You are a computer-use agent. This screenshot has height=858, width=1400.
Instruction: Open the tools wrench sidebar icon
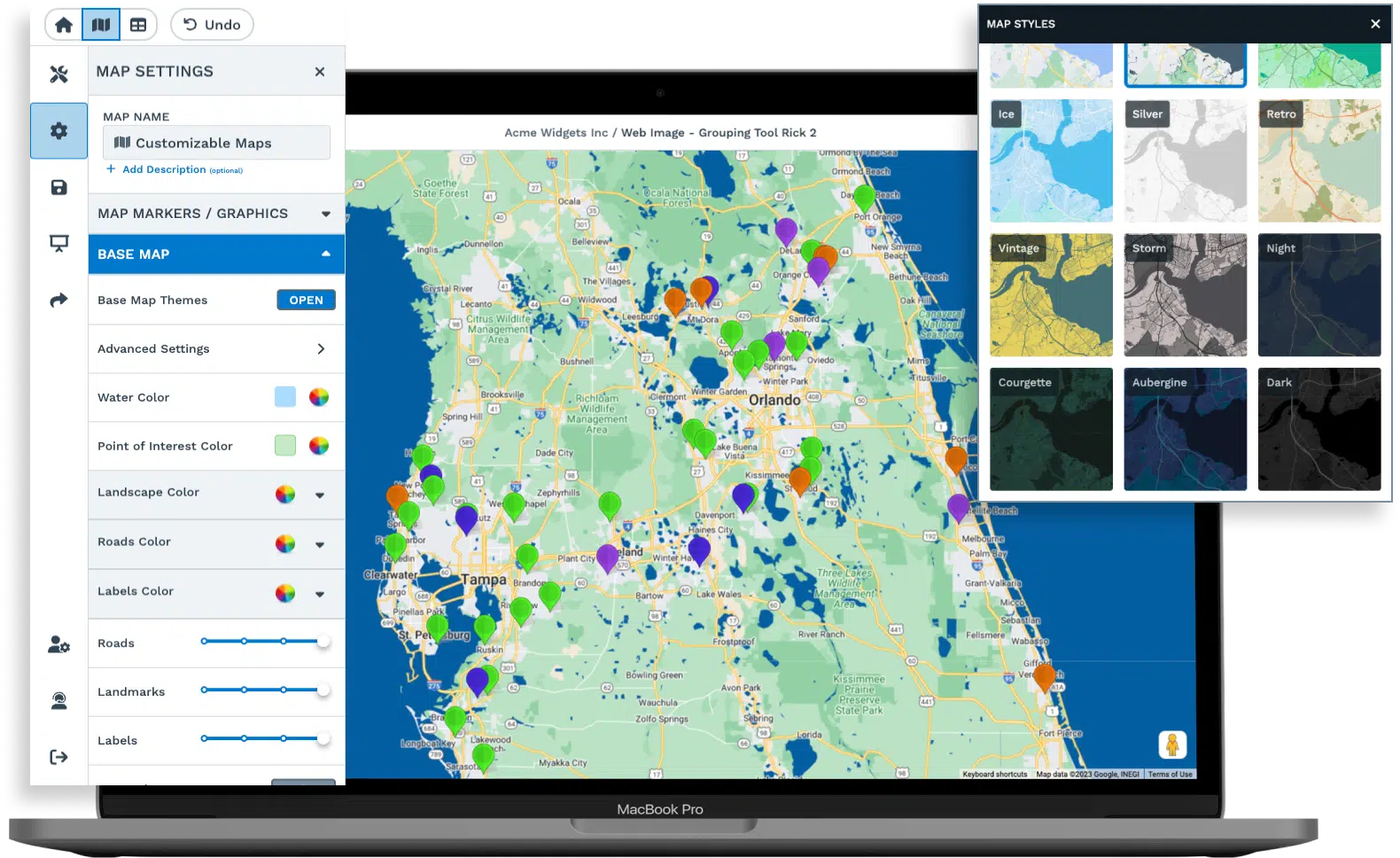[59, 74]
